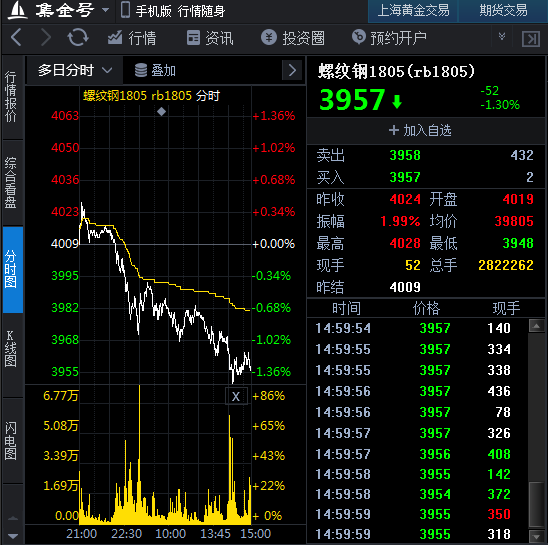548x545 pixels.
Task: Select trade row with volume 436
Action: [418, 391]
